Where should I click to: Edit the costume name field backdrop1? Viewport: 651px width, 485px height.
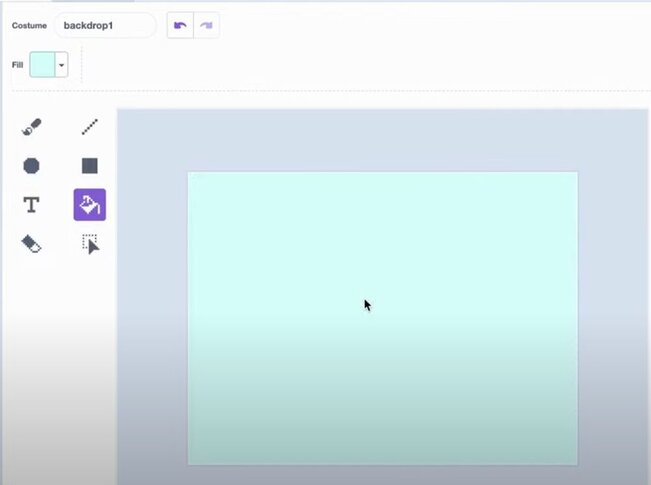tap(105, 25)
